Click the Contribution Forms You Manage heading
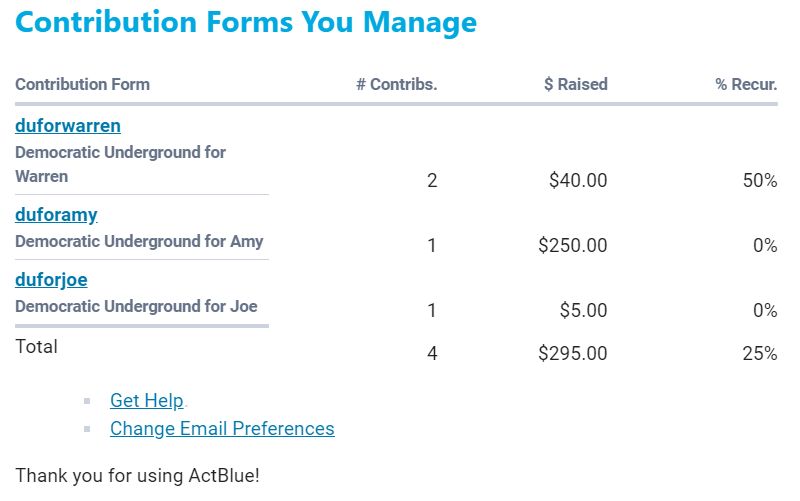 pyautogui.click(x=246, y=22)
